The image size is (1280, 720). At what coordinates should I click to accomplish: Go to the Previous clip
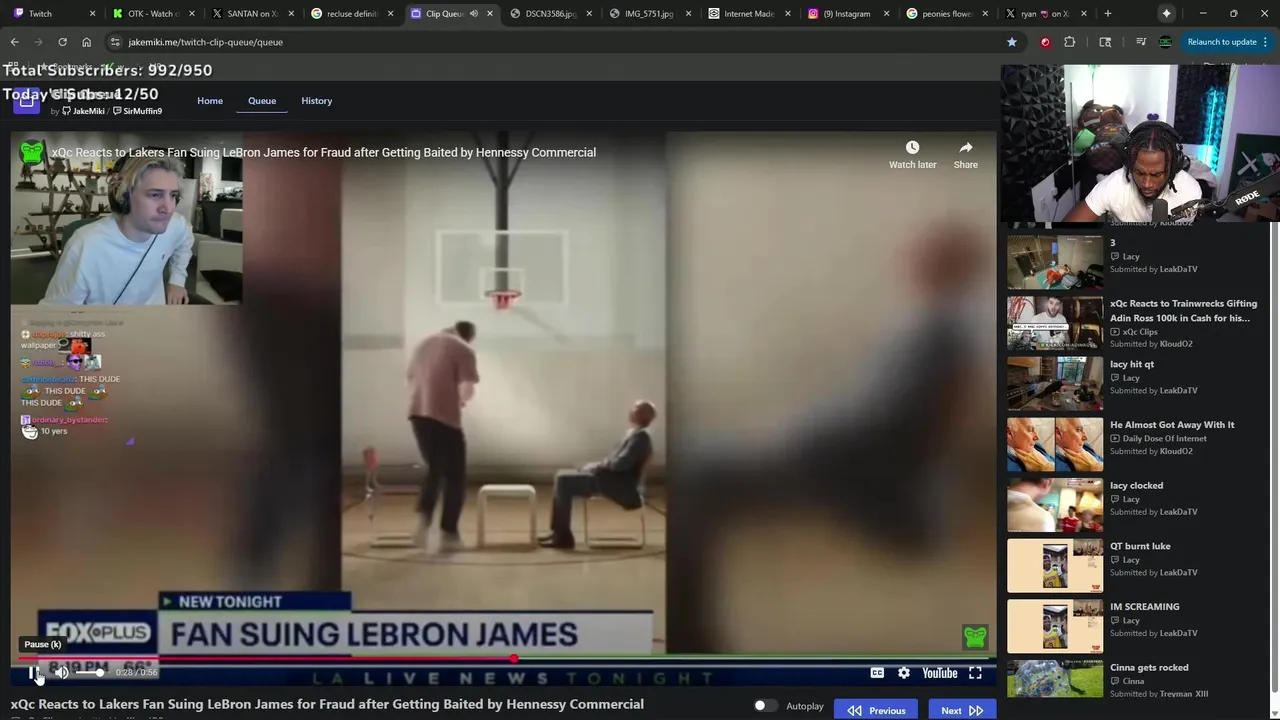[x=876, y=710]
